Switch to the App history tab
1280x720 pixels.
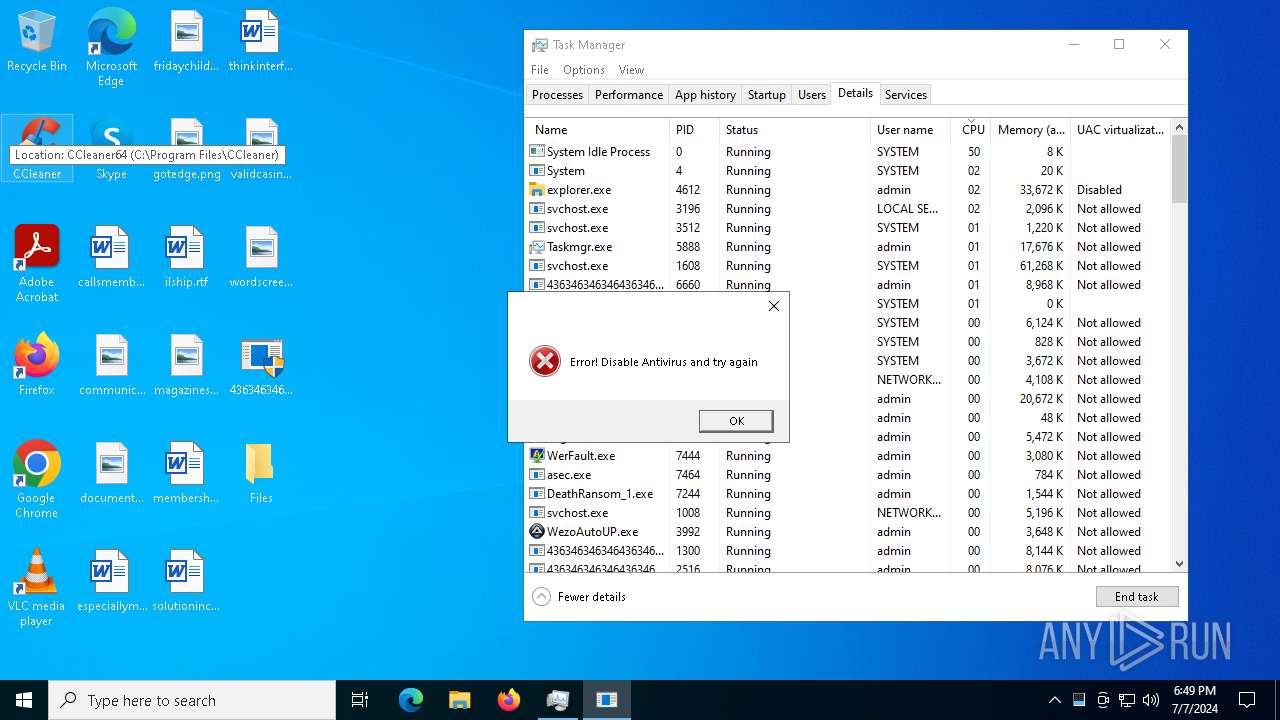[705, 95]
